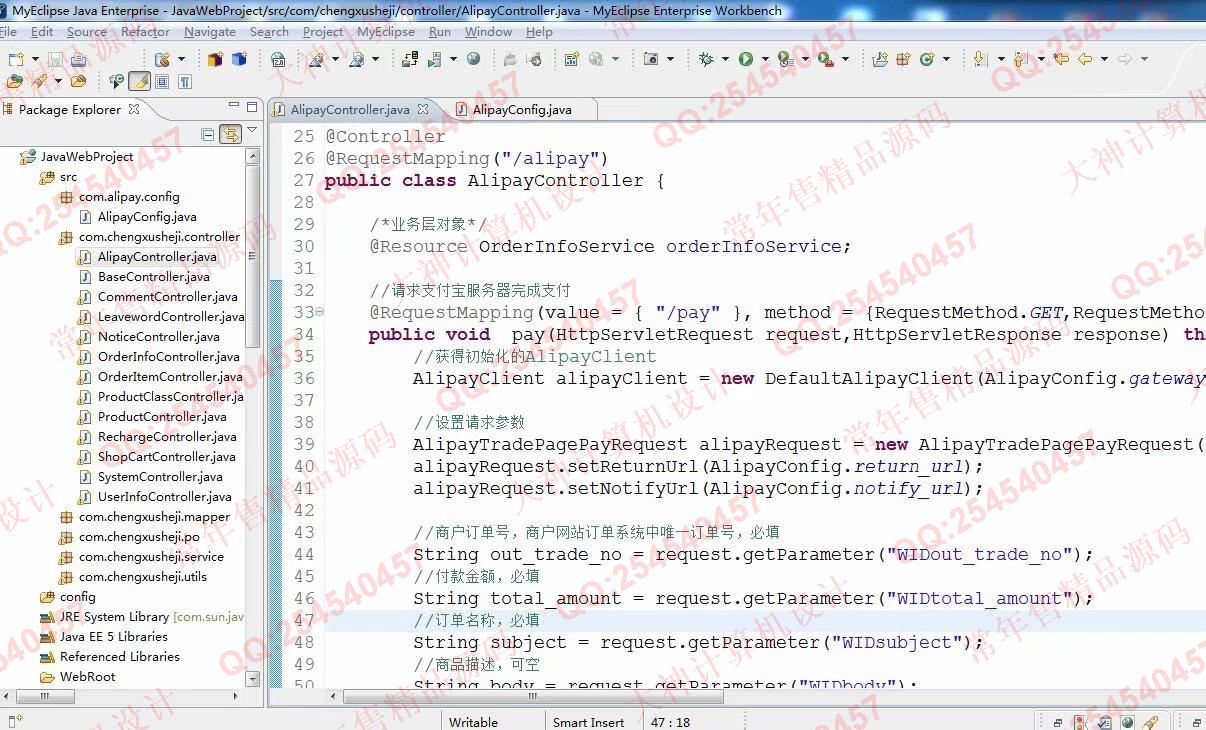Open the Source menu
Image resolution: width=1206 pixels, height=730 pixels.
(87, 32)
